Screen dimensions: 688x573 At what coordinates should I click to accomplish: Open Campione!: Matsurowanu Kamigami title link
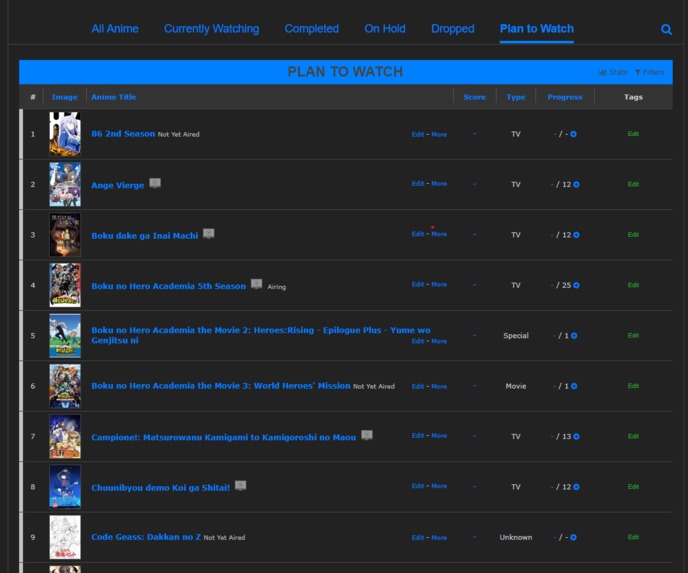[224, 437]
